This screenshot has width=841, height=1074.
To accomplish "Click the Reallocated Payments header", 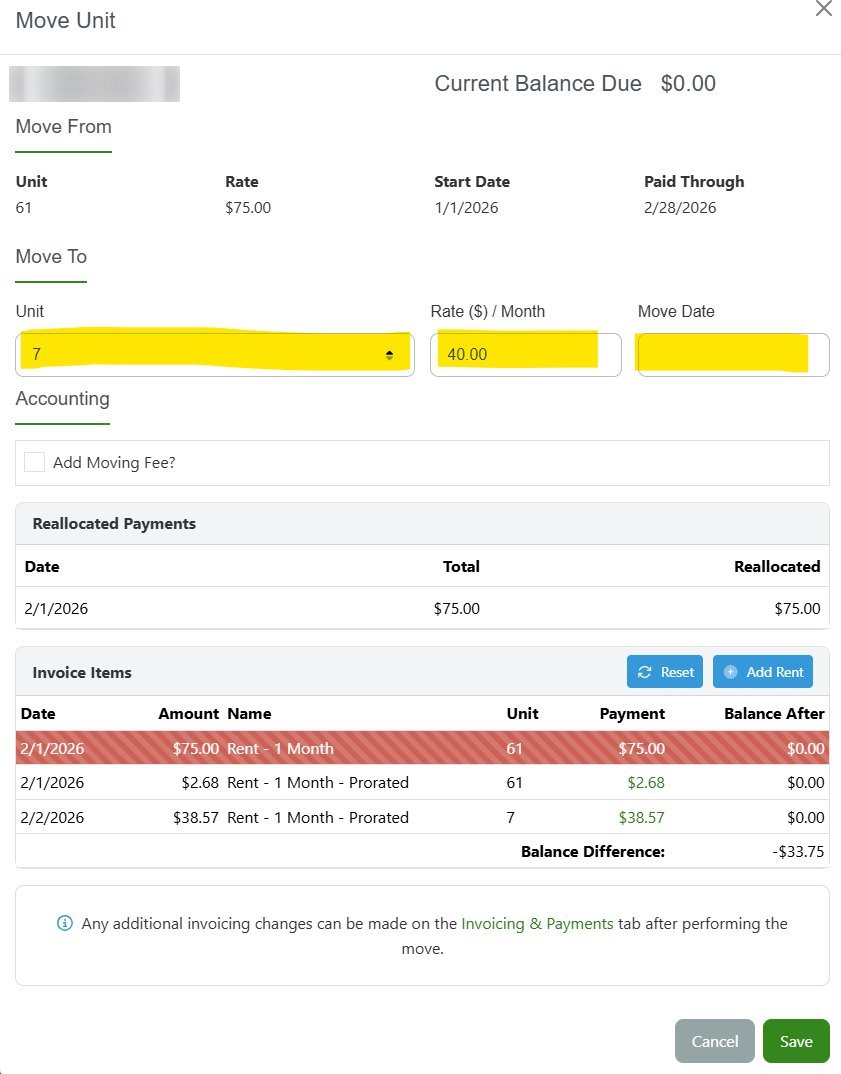I will click(x=114, y=523).
